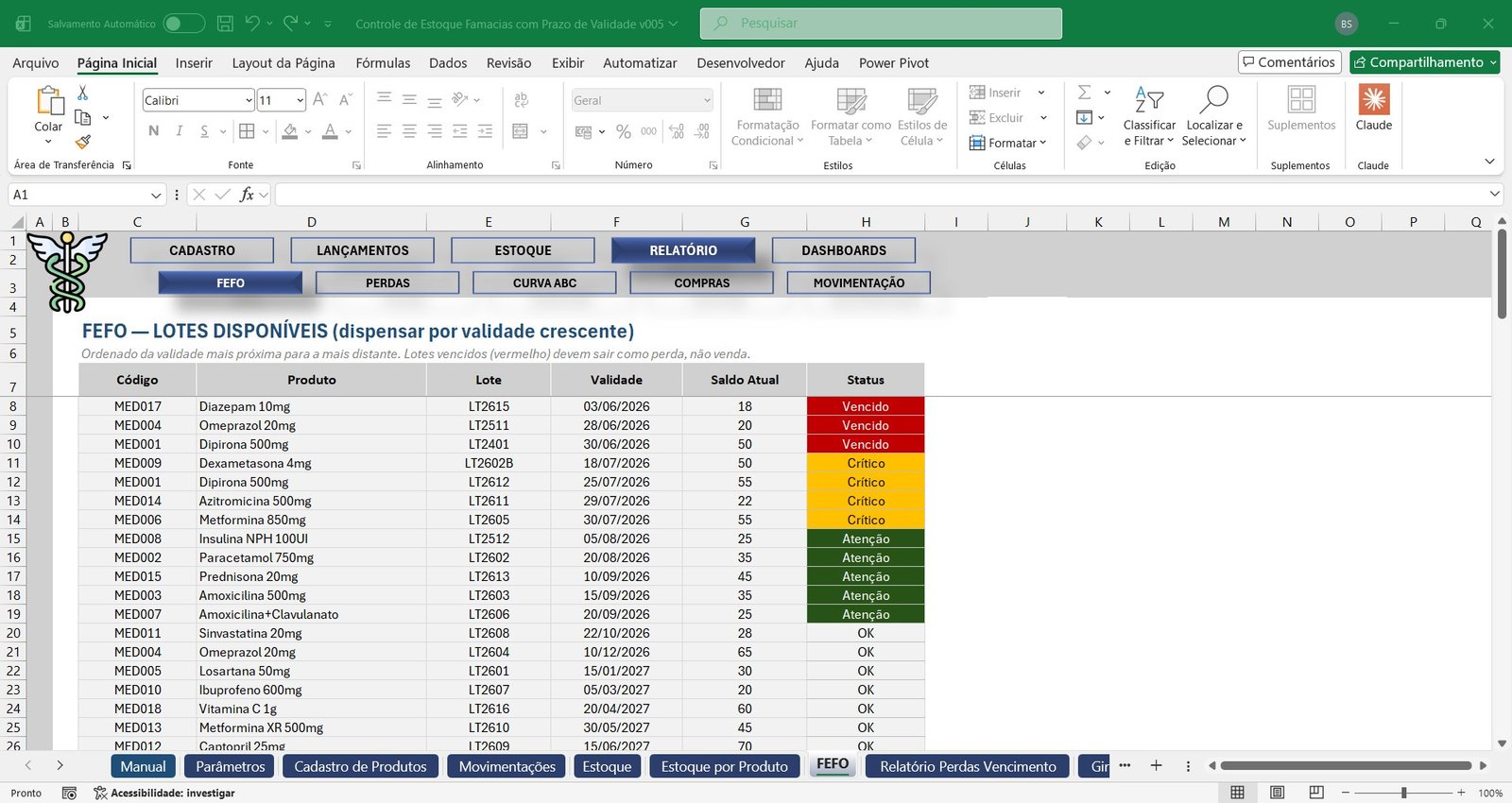Toggle middle vertical alignment

click(x=409, y=100)
